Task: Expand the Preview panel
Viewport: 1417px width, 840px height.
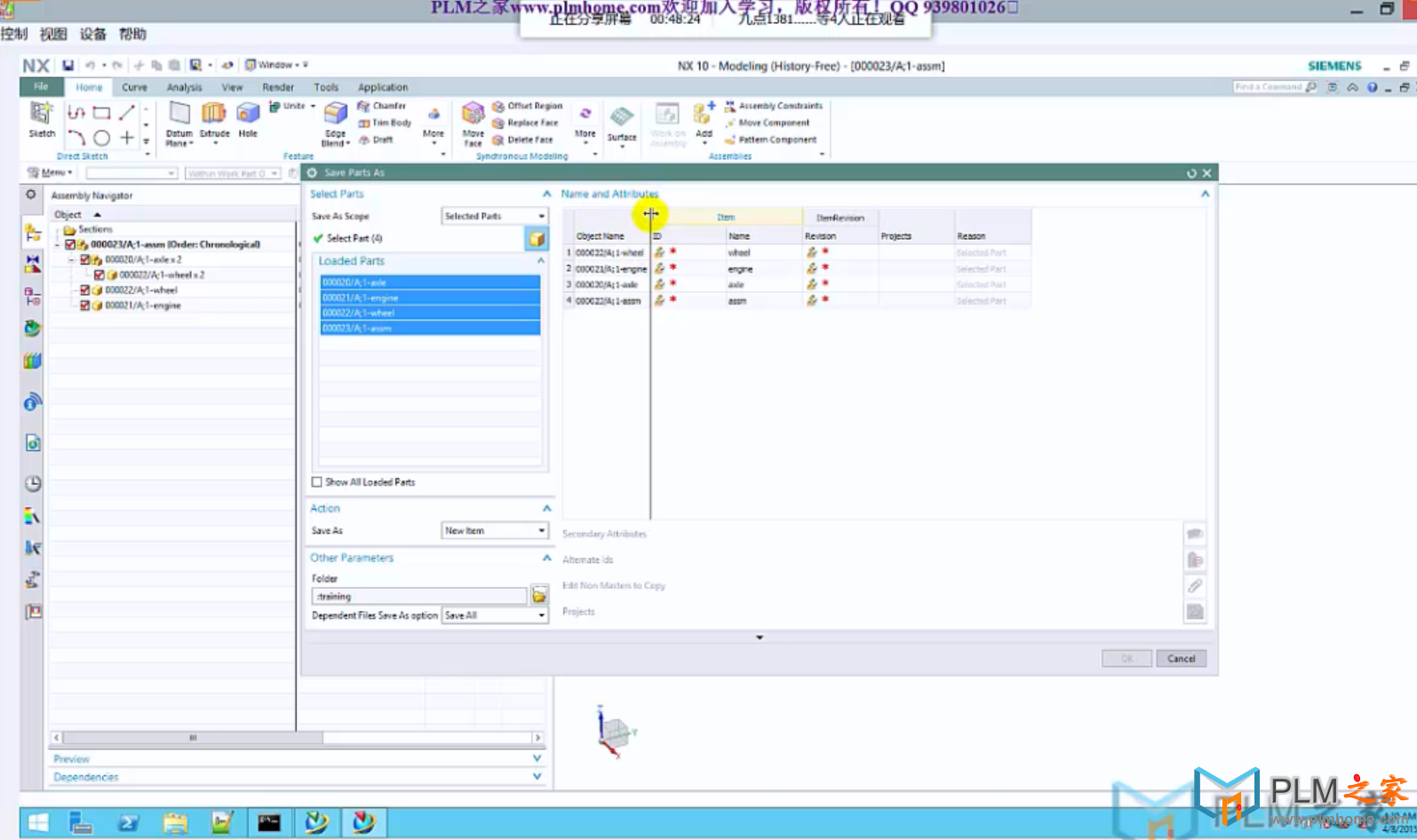Action: pyautogui.click(x=537, y=758)
